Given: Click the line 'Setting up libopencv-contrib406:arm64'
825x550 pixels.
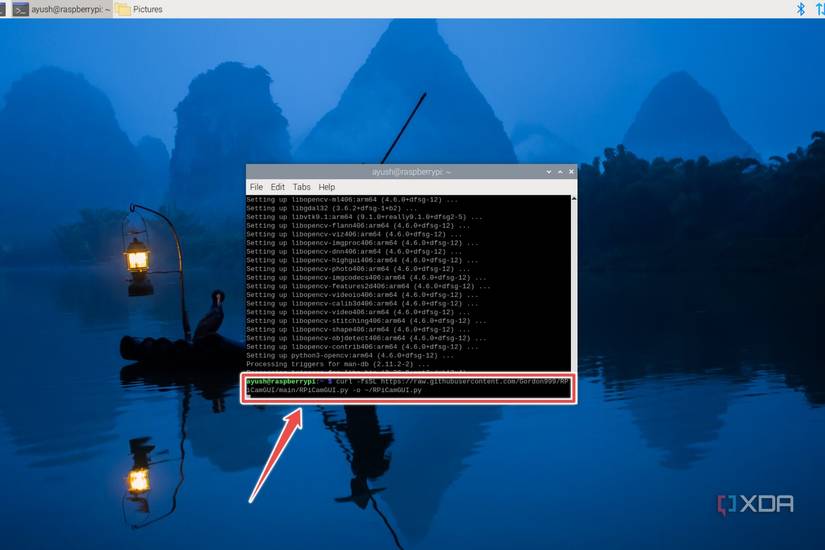Looking at the screenshot, I should click(x=363, y=347).
